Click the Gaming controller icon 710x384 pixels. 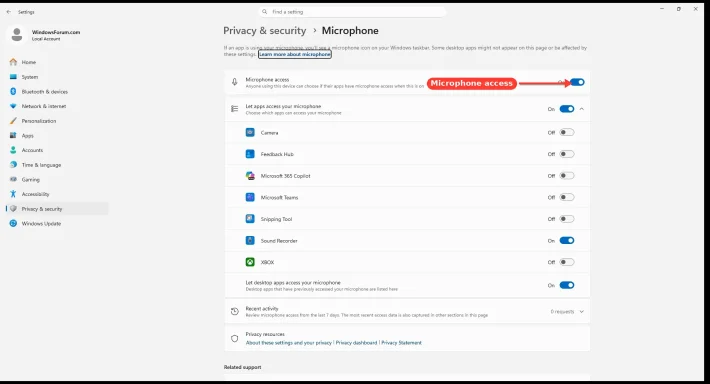point(13,179)
